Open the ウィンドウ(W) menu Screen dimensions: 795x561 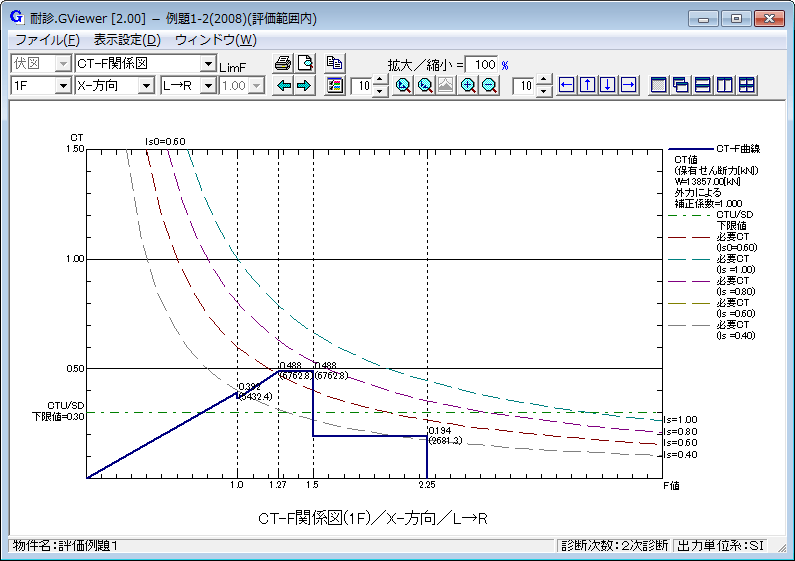[215, 40]
